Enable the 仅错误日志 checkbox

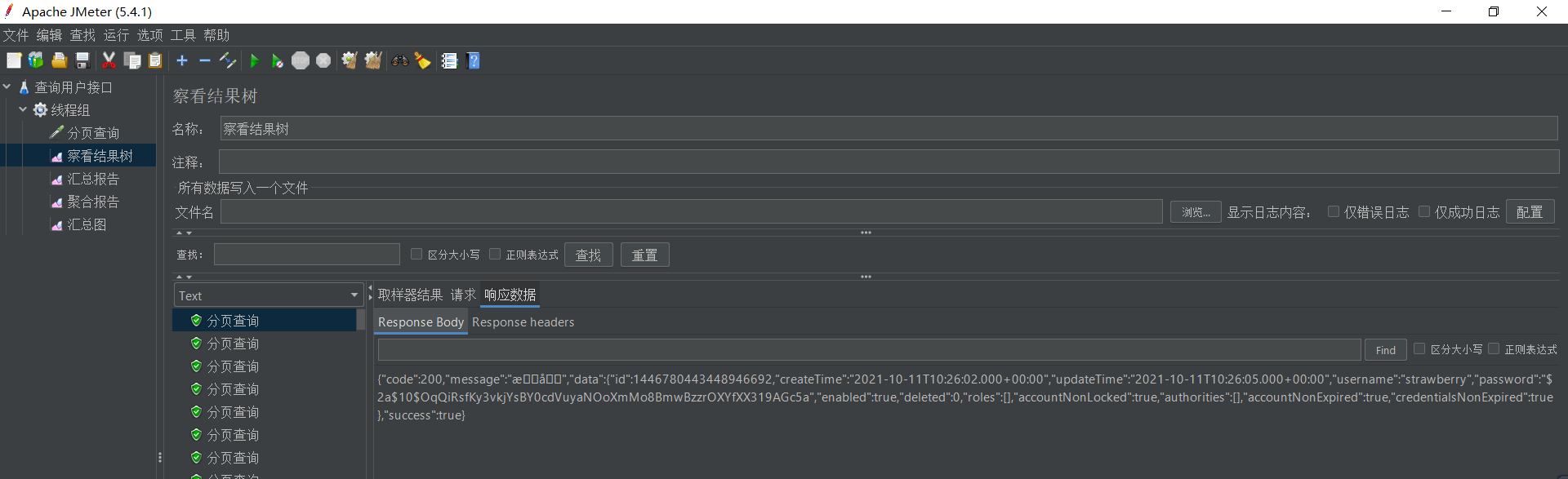click(x=1334, y=211)
